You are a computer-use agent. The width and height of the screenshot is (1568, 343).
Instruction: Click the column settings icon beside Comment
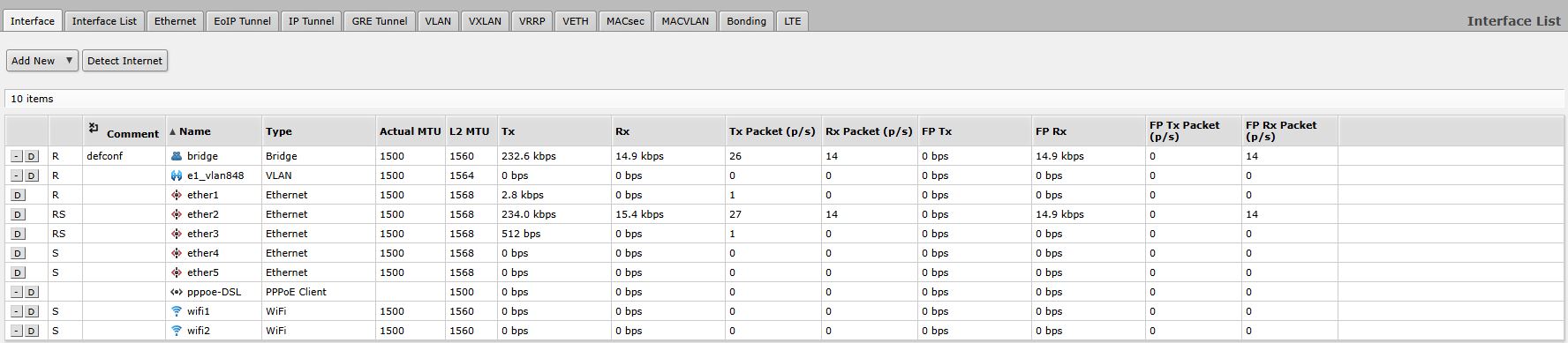point(94,129)
